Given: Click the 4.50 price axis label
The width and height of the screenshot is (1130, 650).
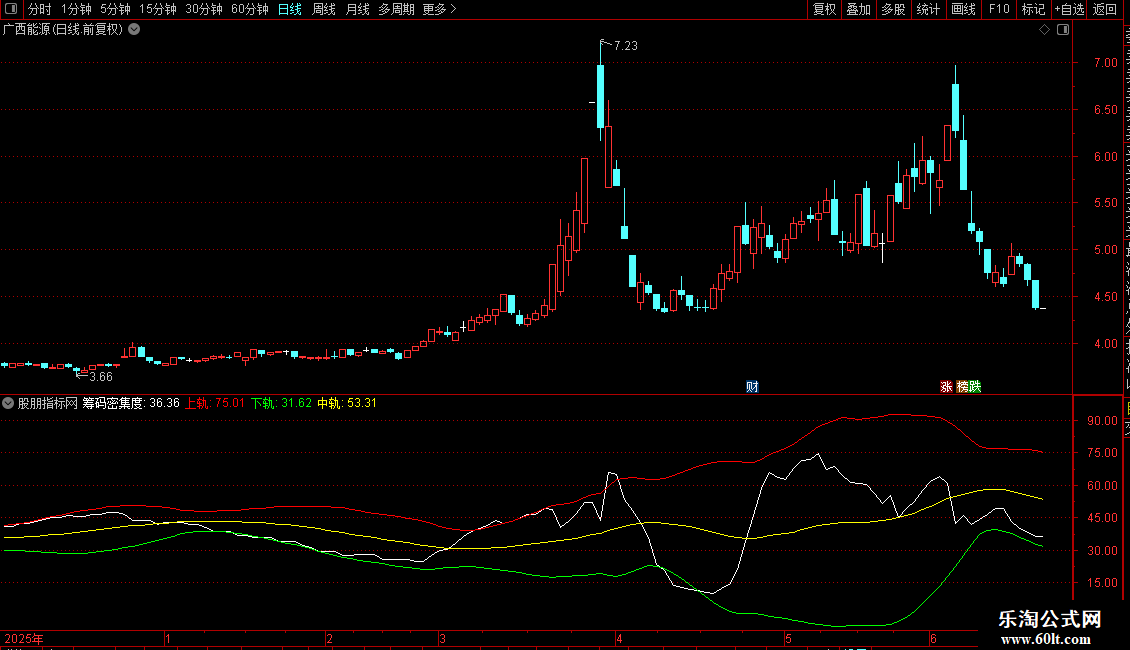Looking at the screenshot, I should [1105, 297].
